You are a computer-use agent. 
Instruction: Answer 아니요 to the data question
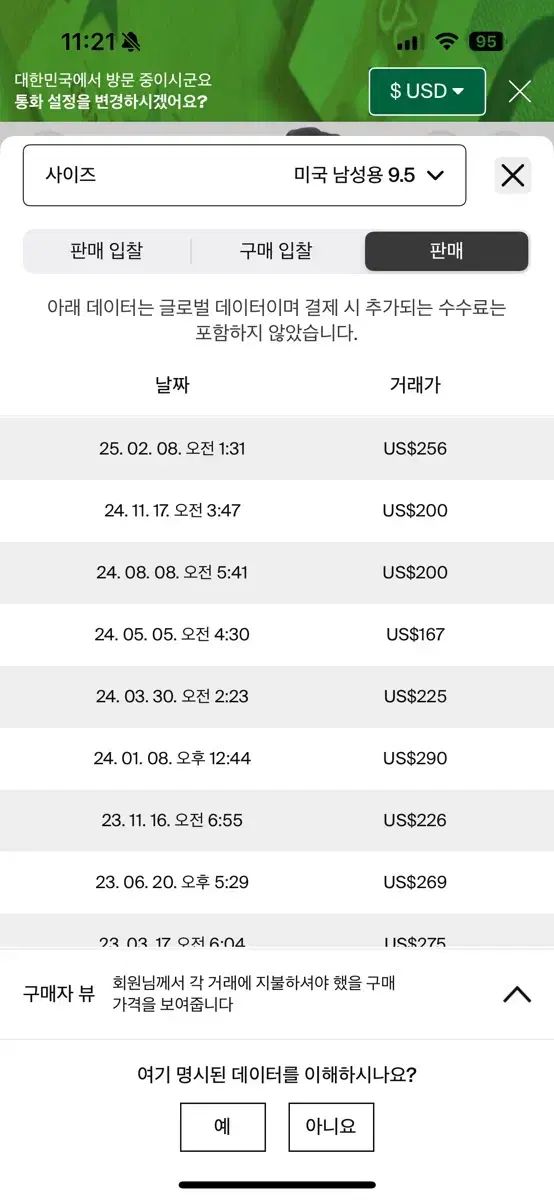pyautogui.click(x=331, y=1127)
